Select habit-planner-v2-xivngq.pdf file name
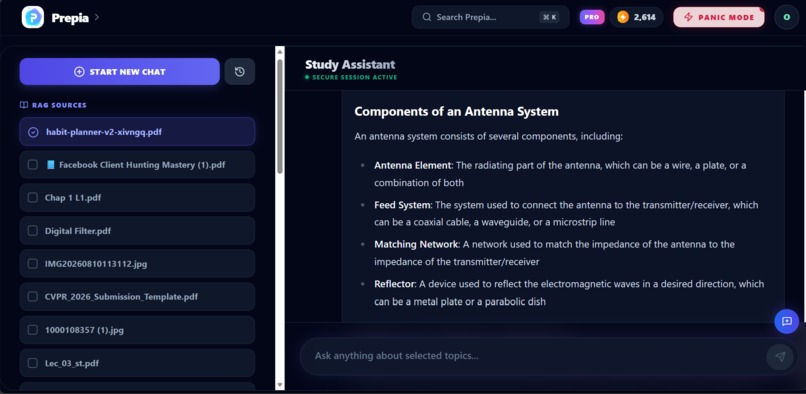Screen dimensions: 806x394 coord(104,132)
